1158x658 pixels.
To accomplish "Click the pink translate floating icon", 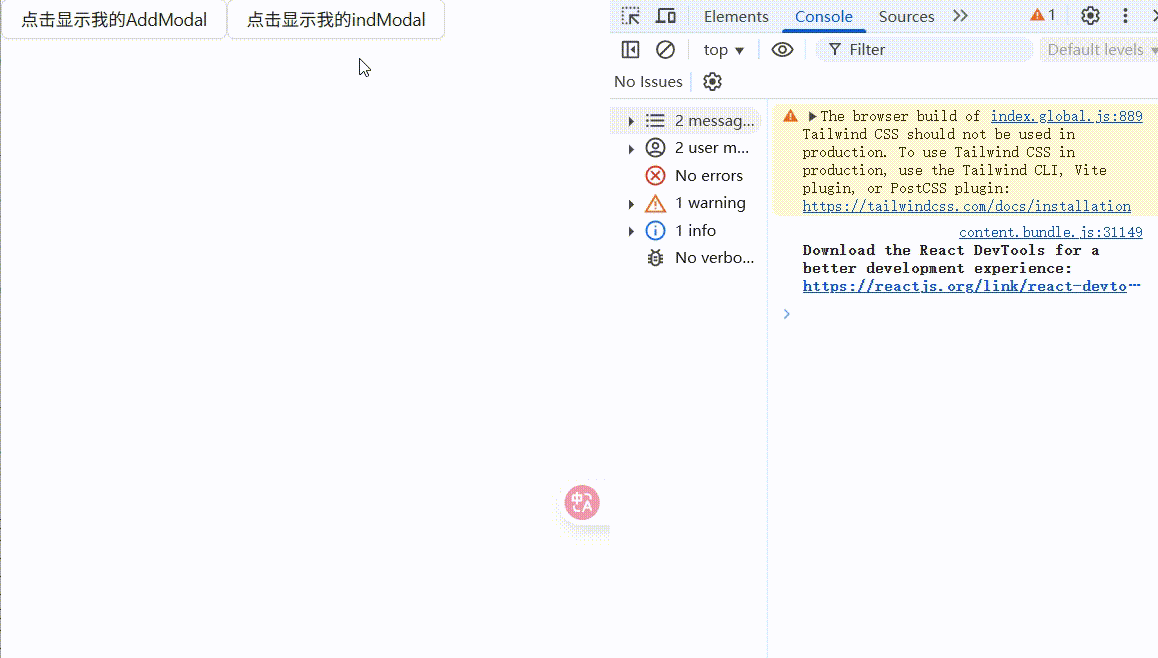I will pos(583,502).
